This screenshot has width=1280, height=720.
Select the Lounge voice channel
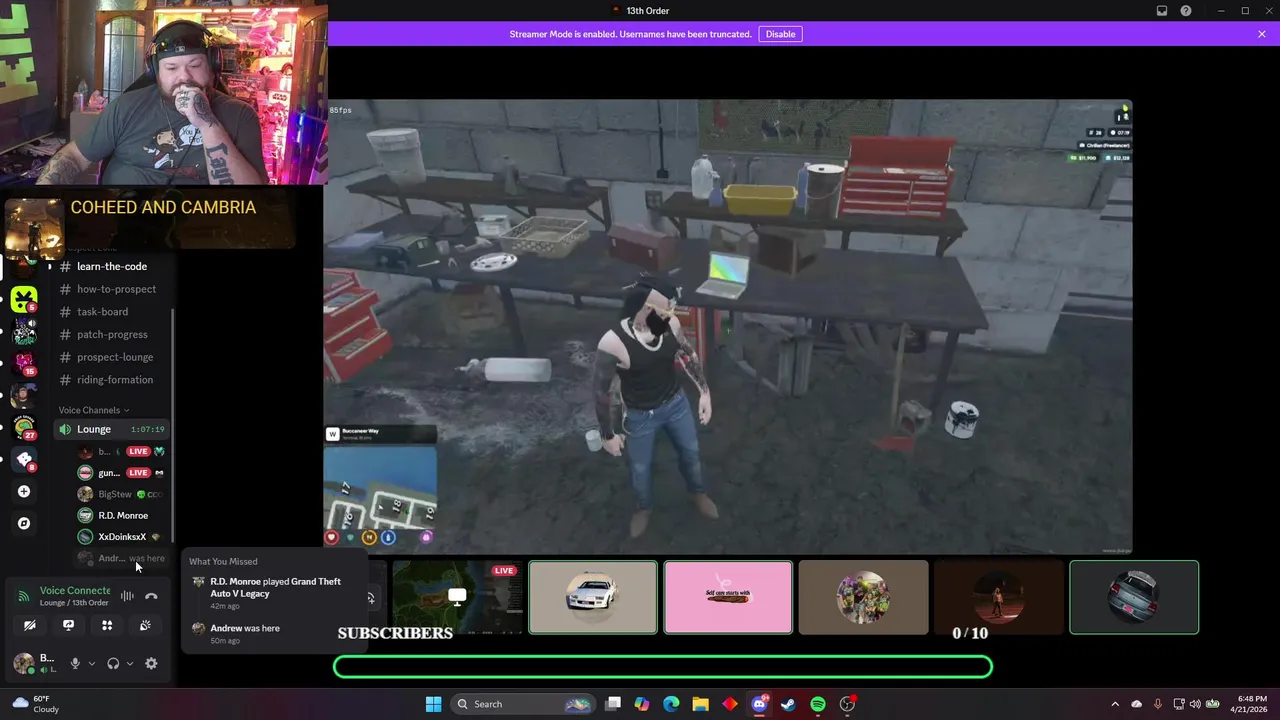point(111,429)
